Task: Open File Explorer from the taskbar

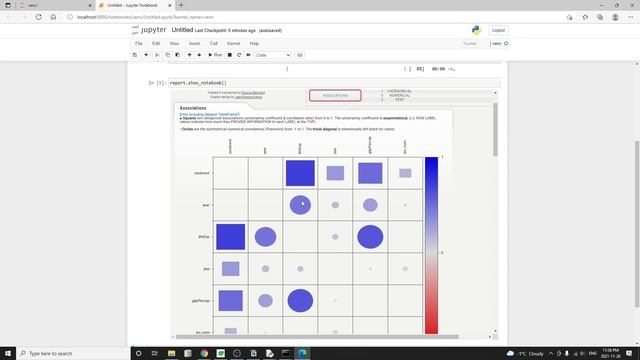Action: (x=171, y=353)
